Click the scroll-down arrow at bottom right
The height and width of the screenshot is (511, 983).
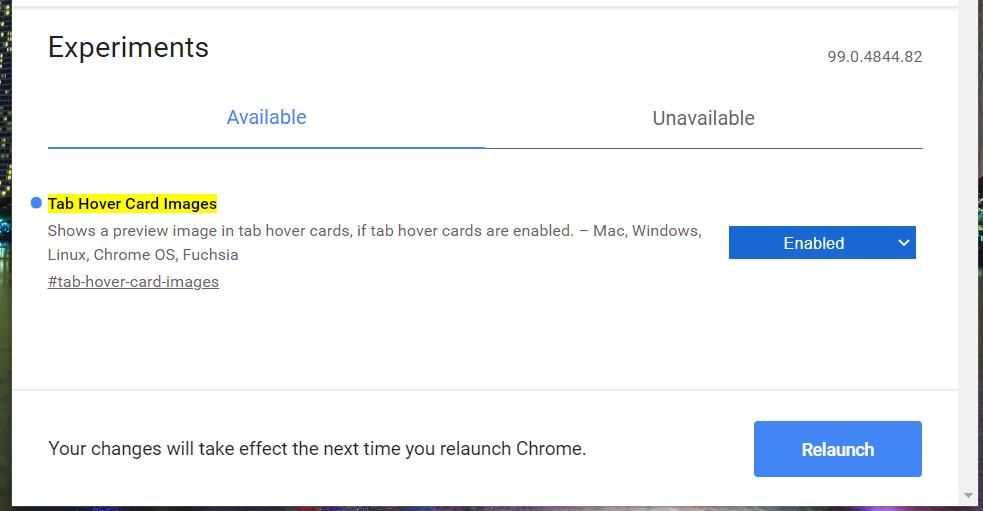point(968,496)
